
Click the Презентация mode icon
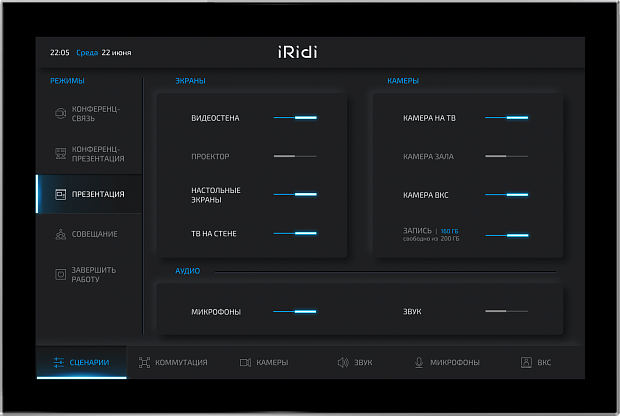(60, 194)
